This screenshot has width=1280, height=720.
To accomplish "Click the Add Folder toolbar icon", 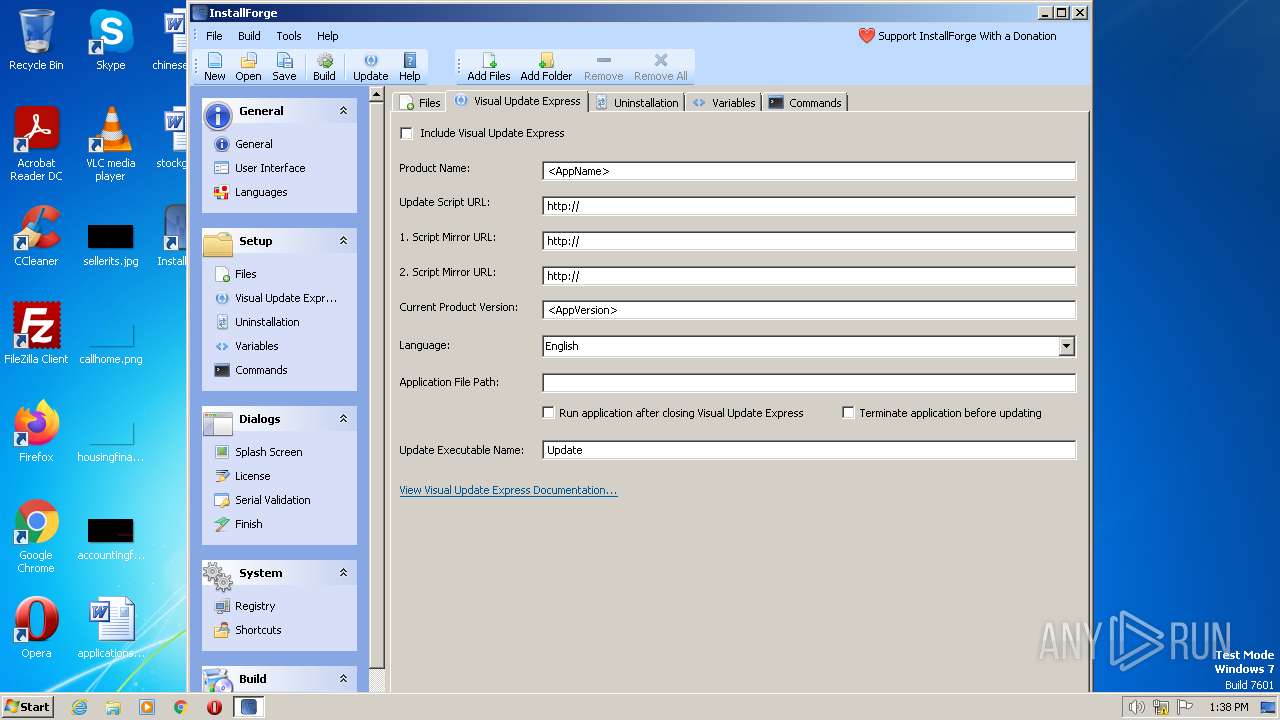I will (x=546, y=67).
